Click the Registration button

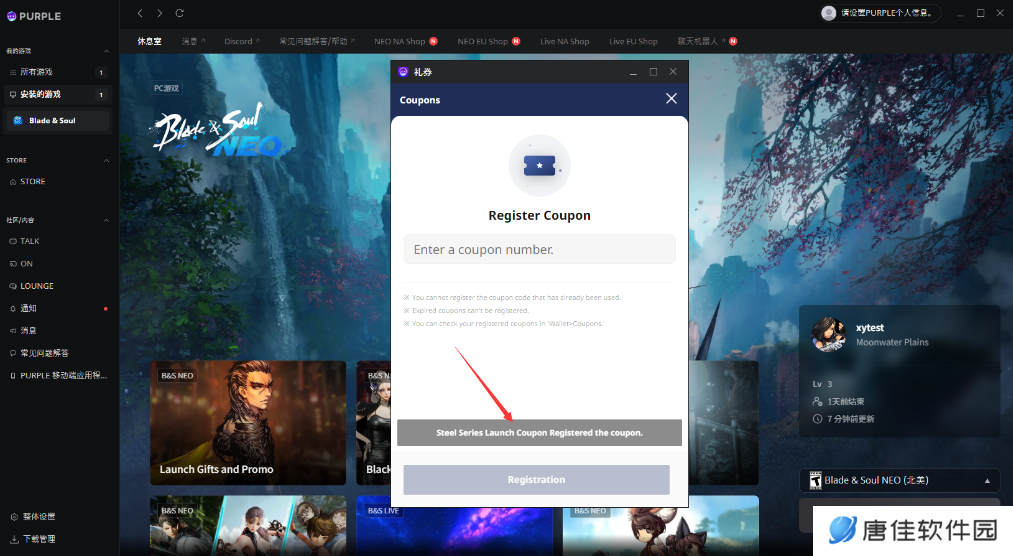pyautogui.click(x=536, y=480)
